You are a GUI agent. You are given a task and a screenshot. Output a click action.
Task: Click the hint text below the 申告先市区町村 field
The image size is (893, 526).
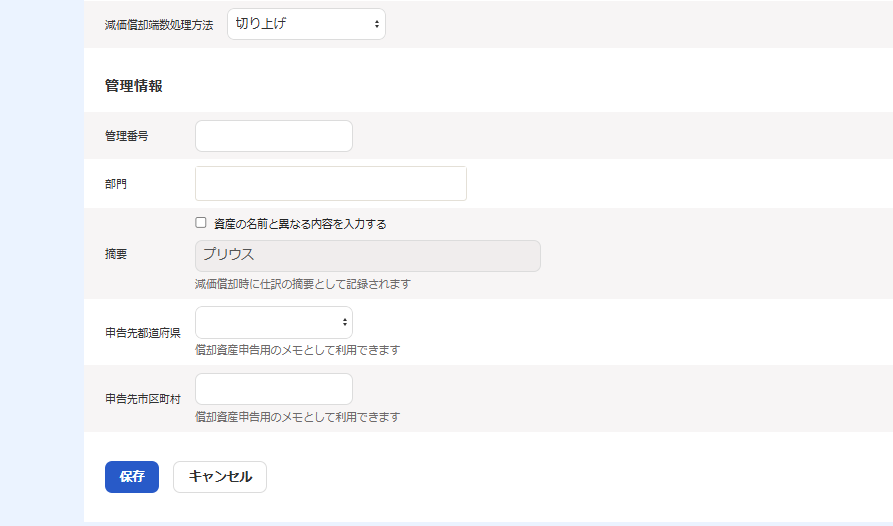[297, 417]
